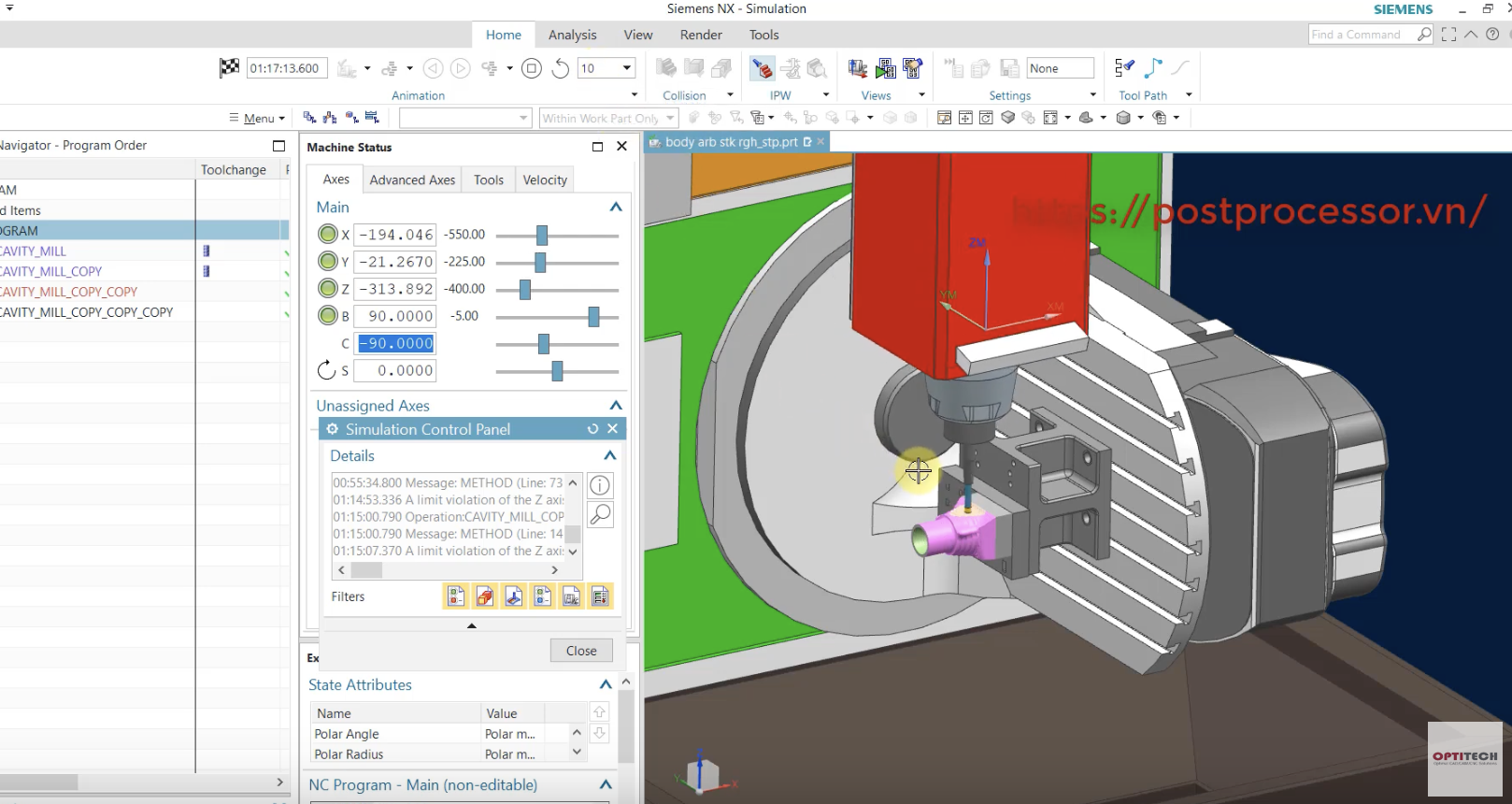Click the checkered flag animation icon

(x=229, y=68)
